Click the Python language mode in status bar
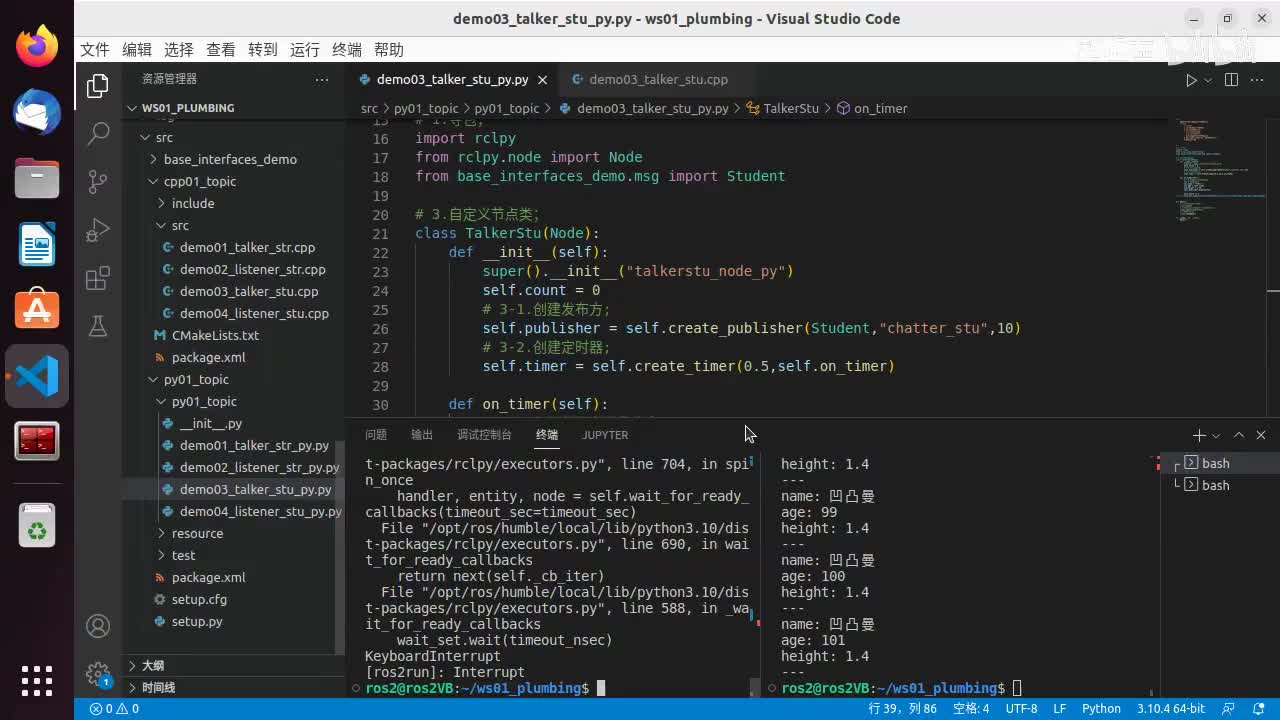This screenshot has height=720, width=1280. pos(1101,708)
